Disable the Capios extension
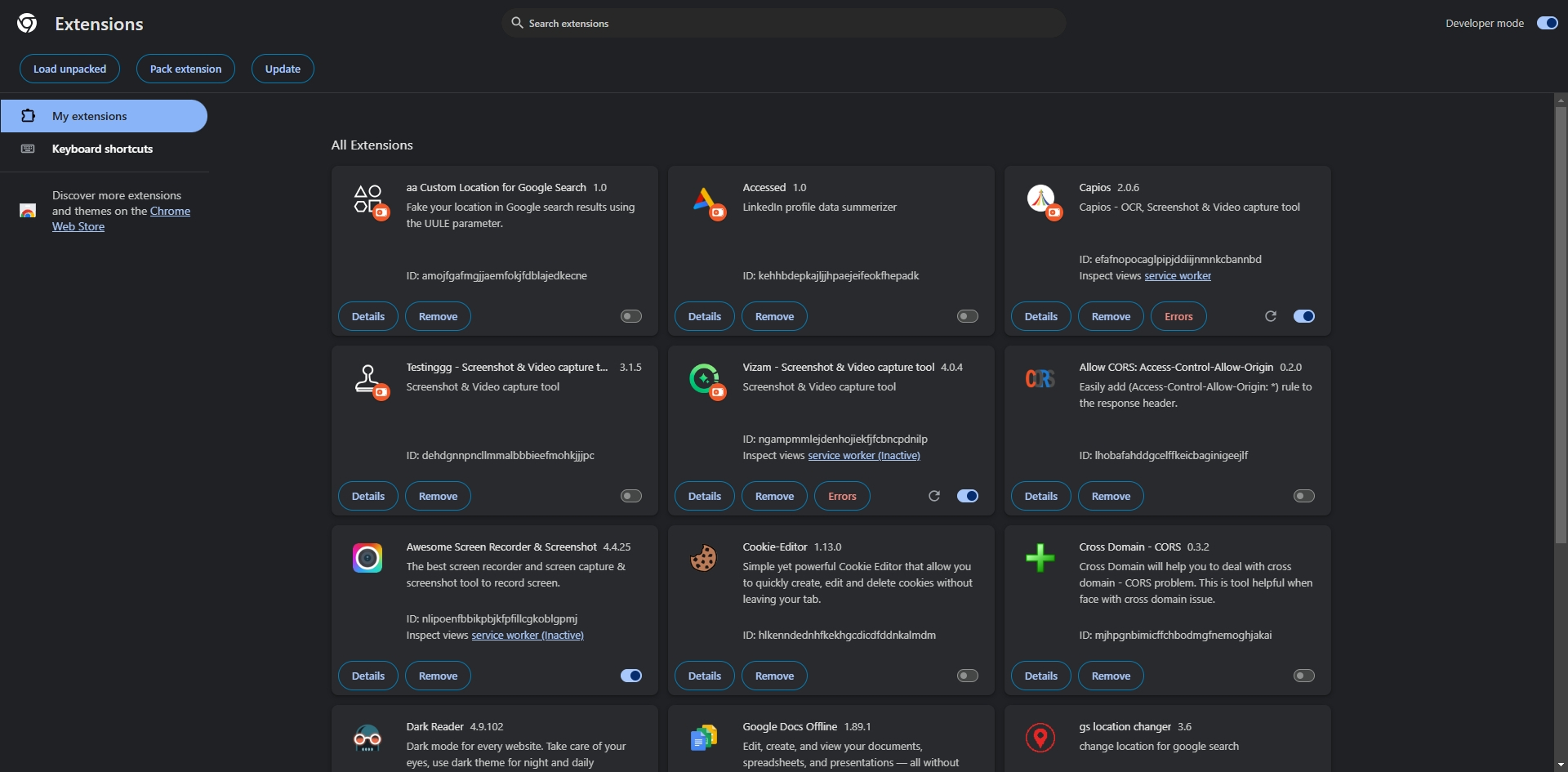The height and width of the screenshot is (772, 1568). click(x=1304, y=316)
